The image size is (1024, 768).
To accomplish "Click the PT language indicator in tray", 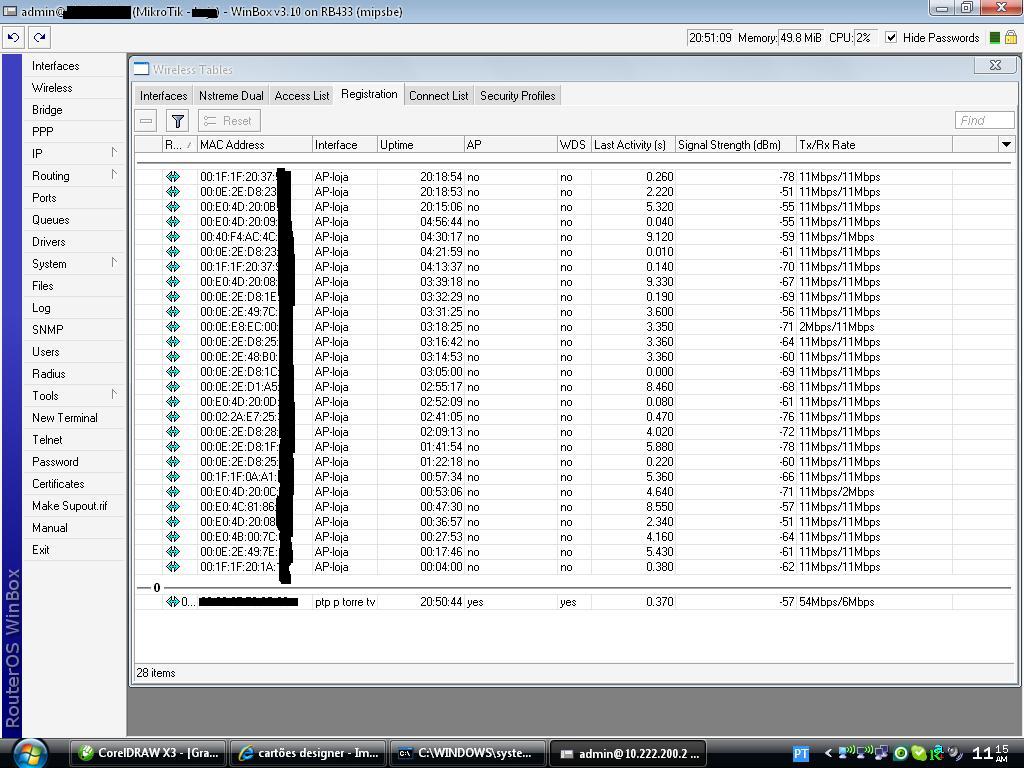I will tap(801, 754).
